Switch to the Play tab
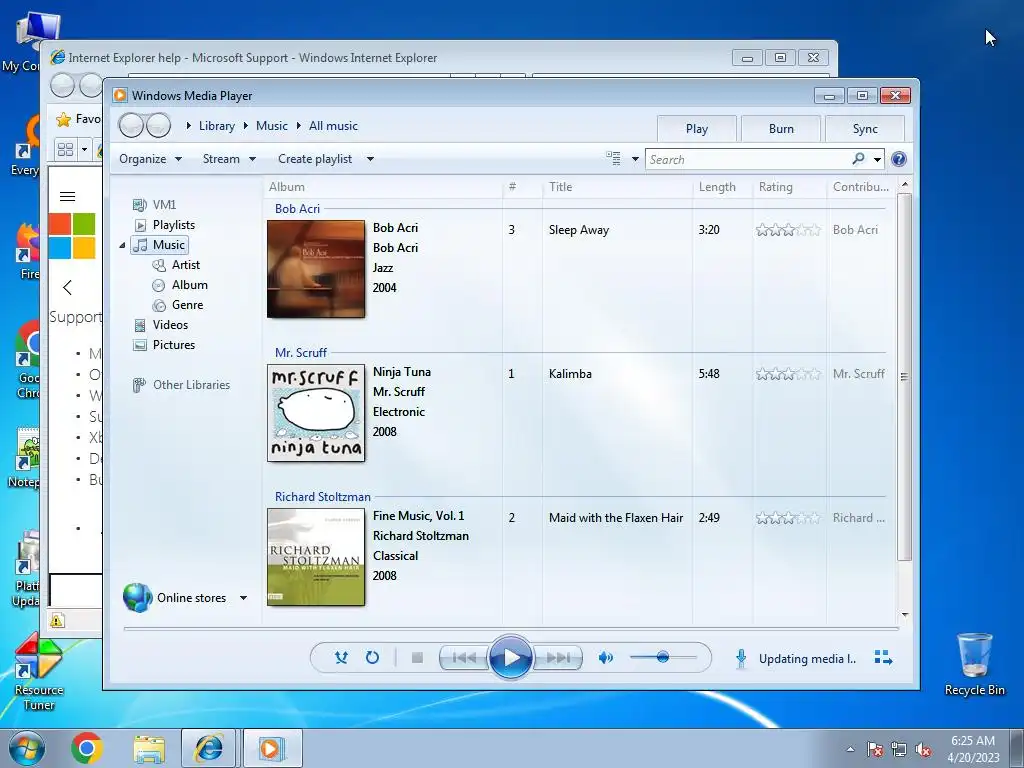Viewport: 1024px width, 768px height. [x=697, y=129]
